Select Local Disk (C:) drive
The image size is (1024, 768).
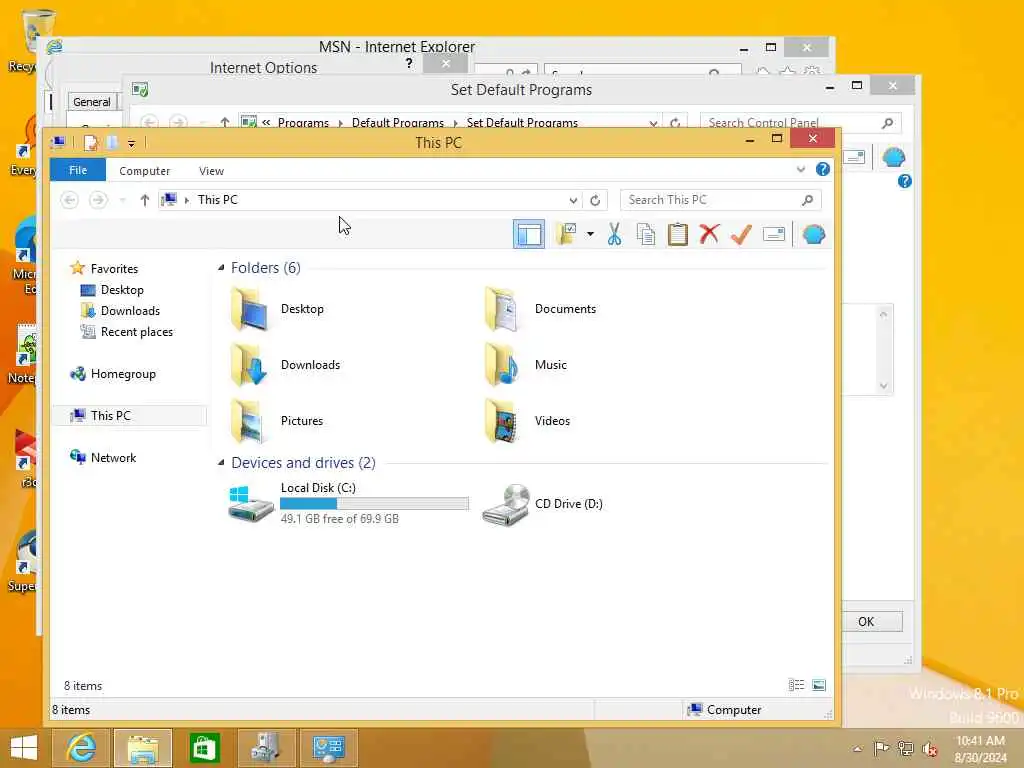click(x=348, y=503)
